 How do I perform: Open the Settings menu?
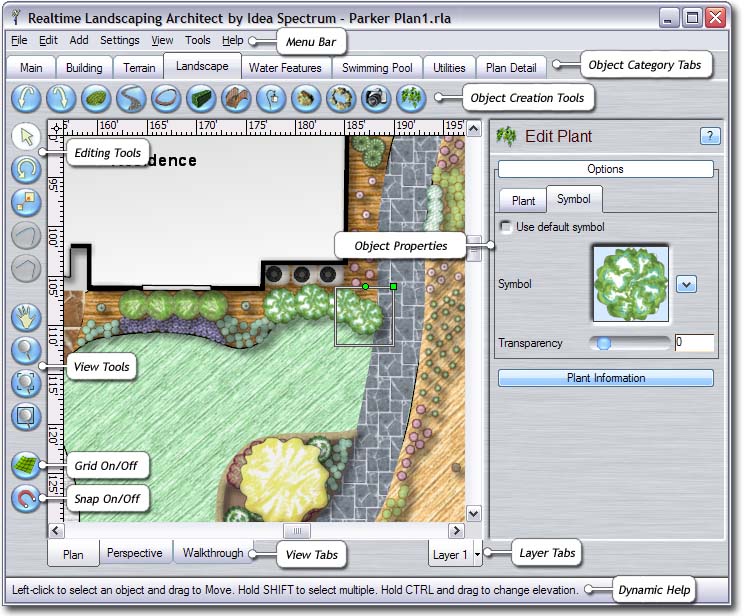120,40
